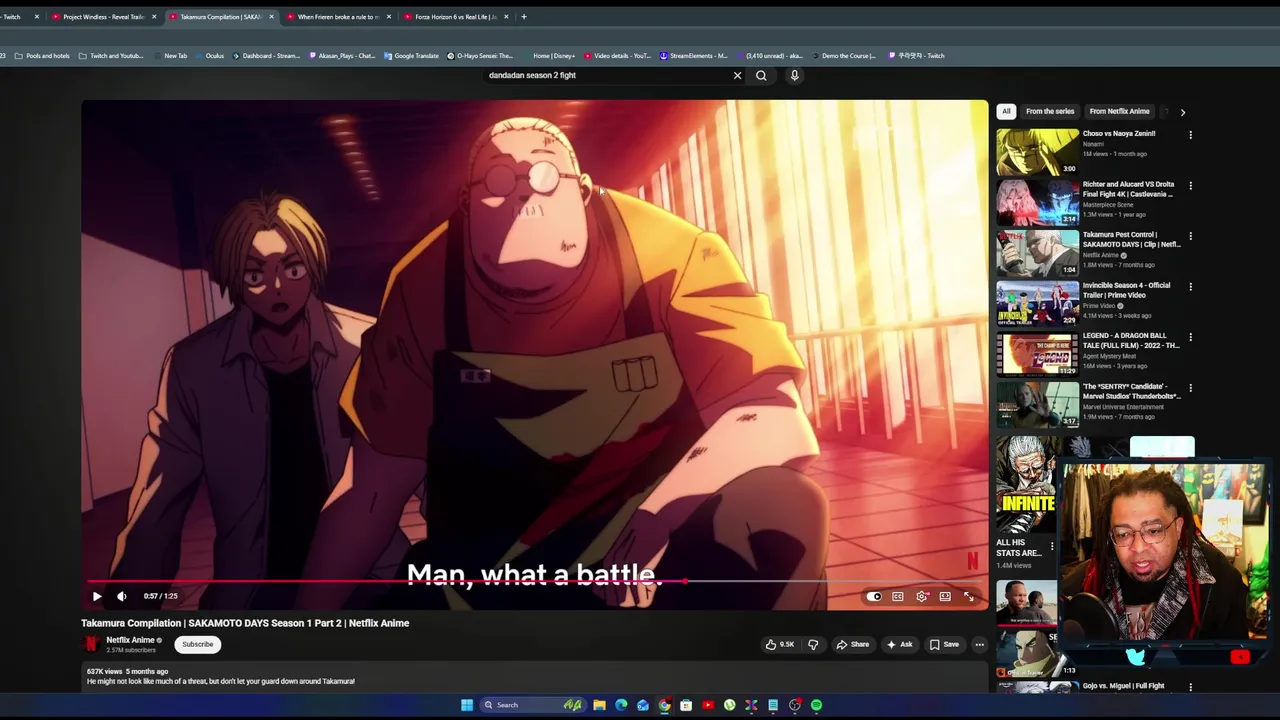Open the video player settings gear
The height and width of the screenshot is (720, 1280).
922,596
